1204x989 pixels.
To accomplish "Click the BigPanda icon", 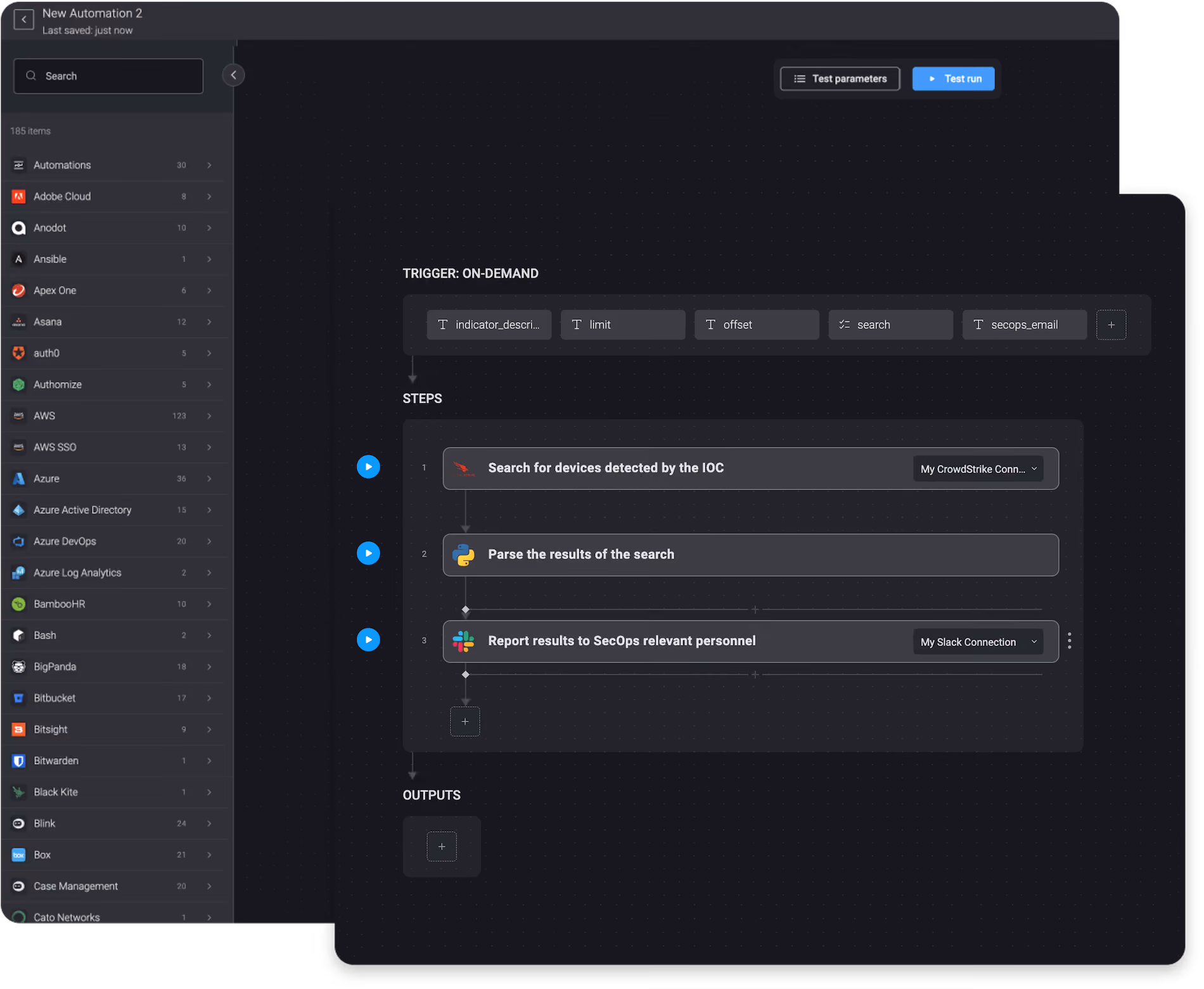I will click(x=19, y=667).
